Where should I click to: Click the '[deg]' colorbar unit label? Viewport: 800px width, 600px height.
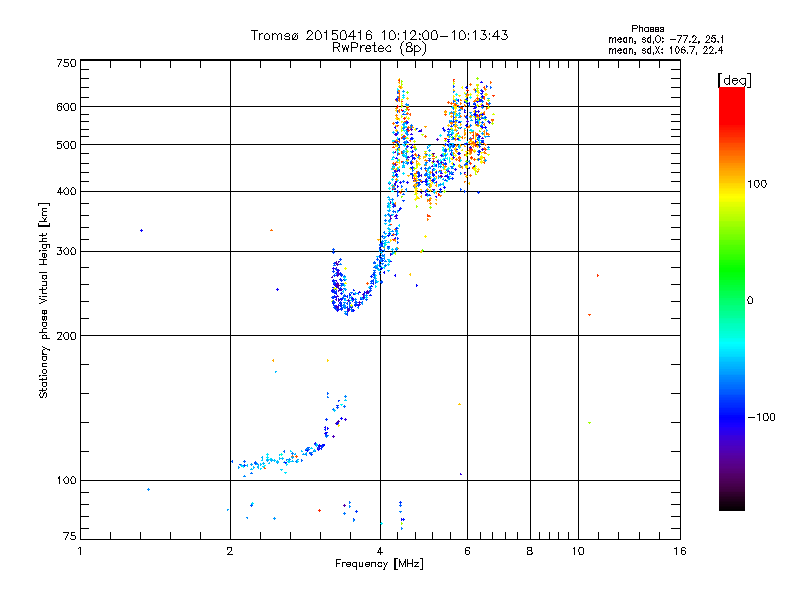734,80
